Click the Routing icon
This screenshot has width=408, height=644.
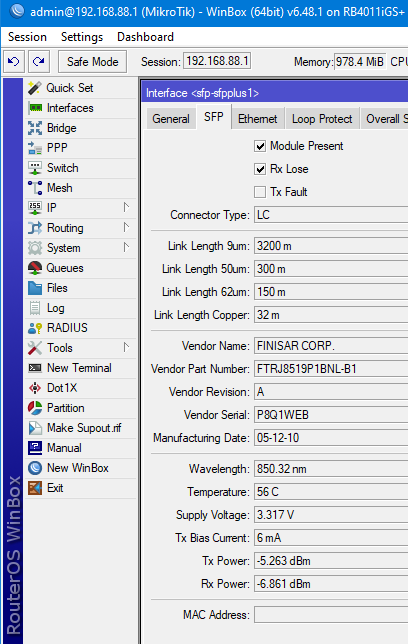(35, 228)
